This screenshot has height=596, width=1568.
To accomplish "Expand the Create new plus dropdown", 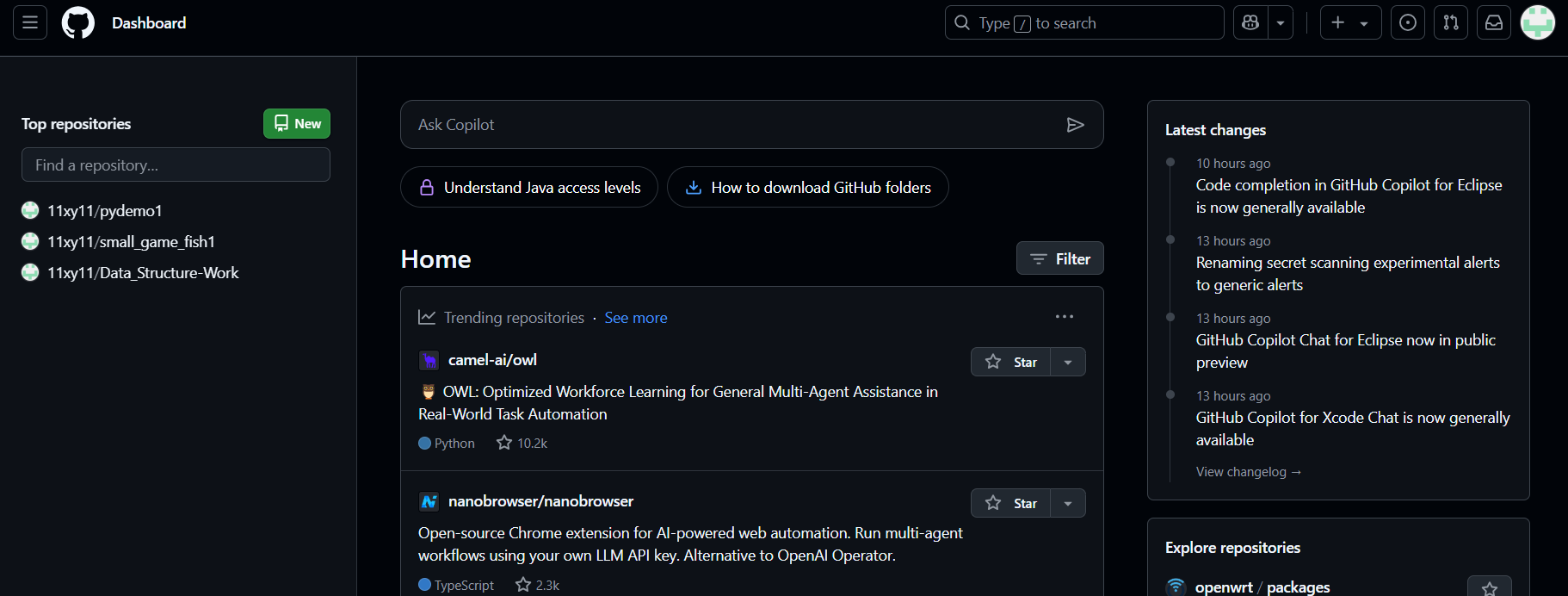I will [1350, 22].
